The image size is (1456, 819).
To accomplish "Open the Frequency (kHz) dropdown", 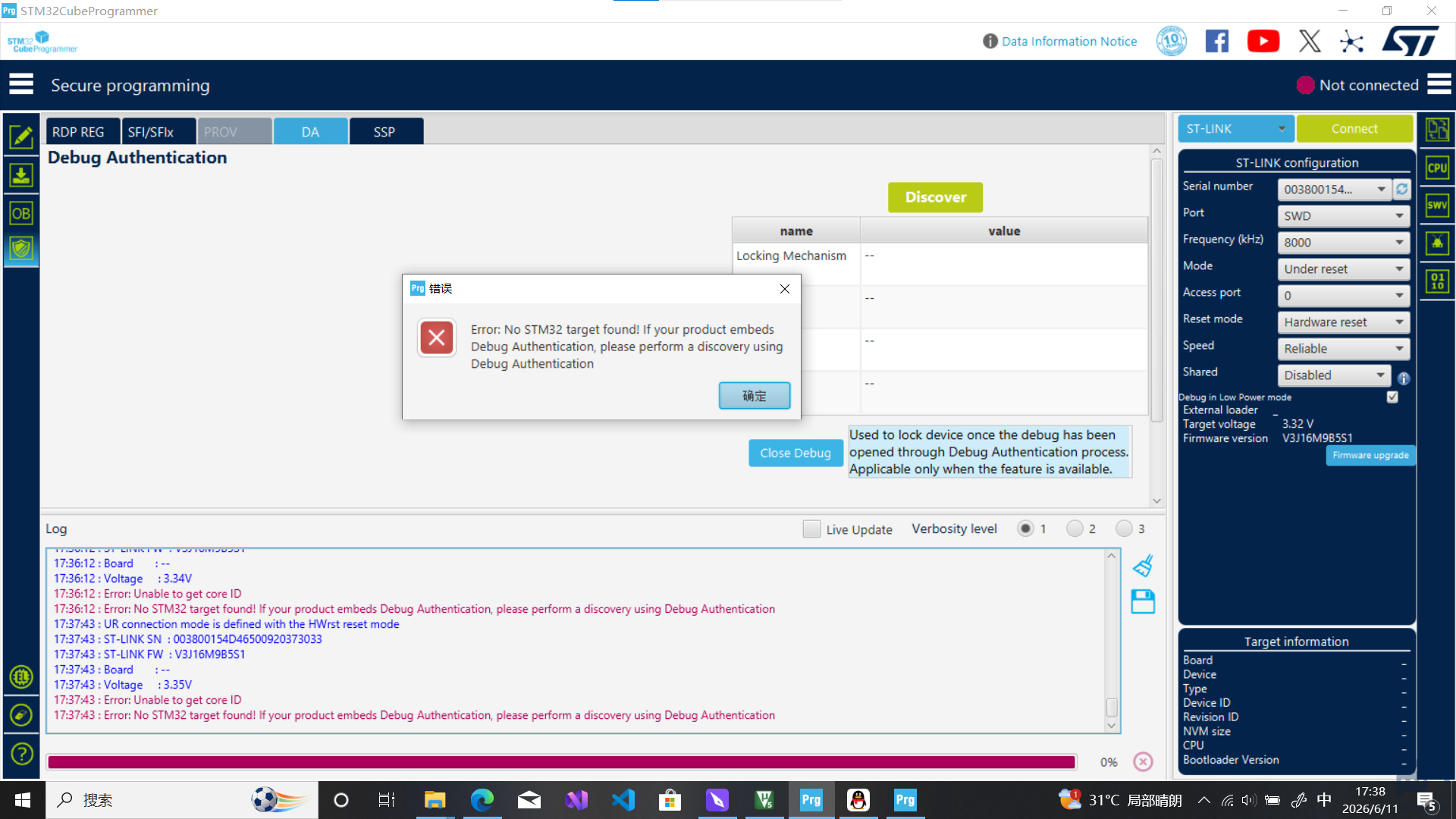I will 1344,242.
